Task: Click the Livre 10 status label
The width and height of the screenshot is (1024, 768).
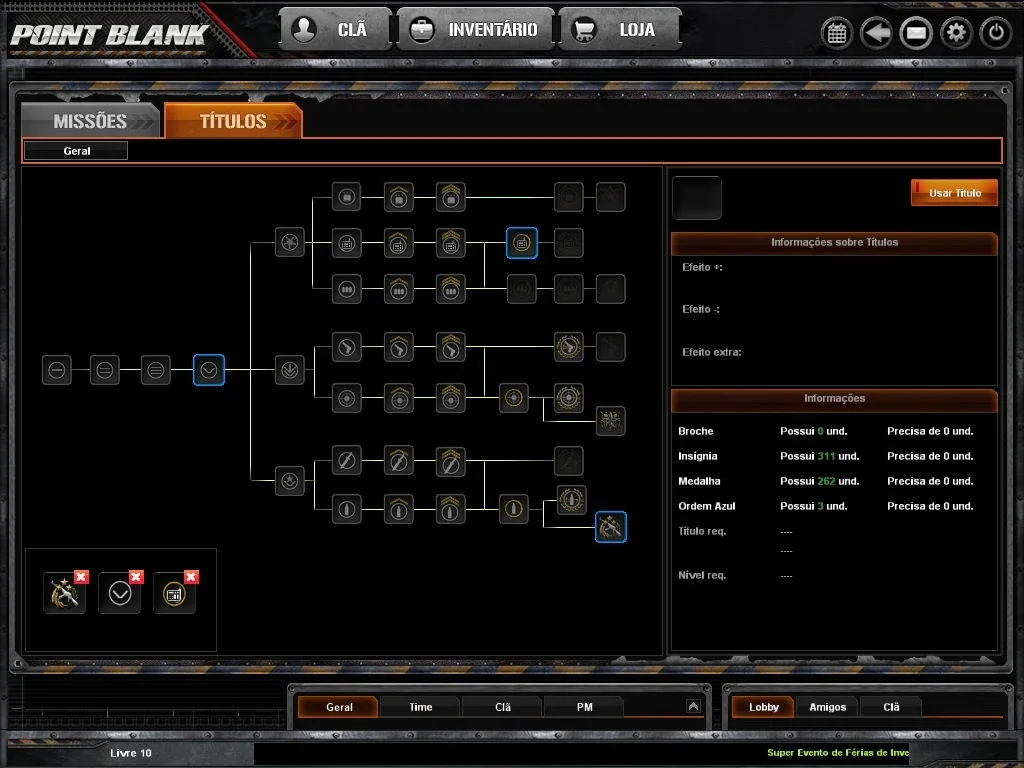Action: 131,753
